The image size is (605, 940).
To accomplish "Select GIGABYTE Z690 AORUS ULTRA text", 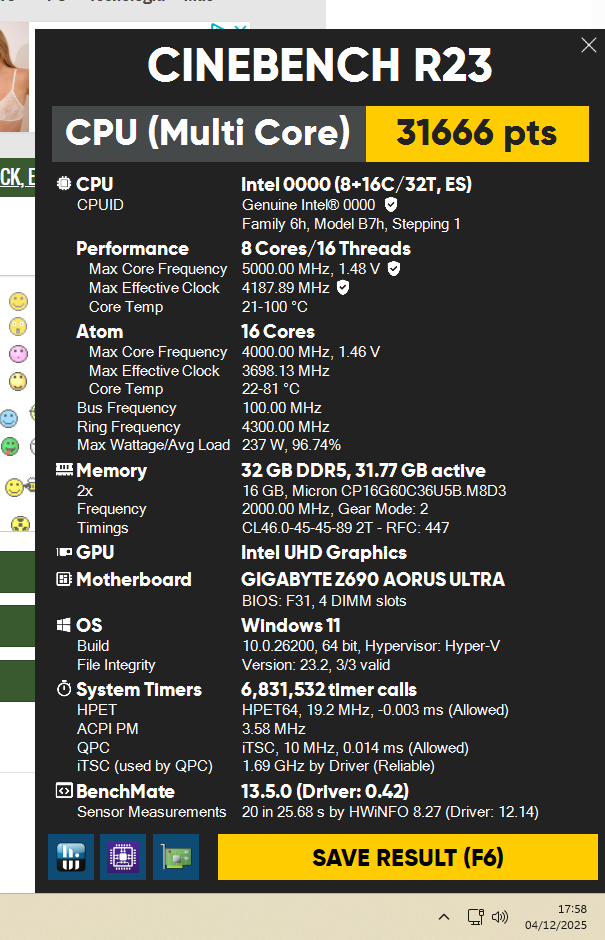I will click(373, 580).
